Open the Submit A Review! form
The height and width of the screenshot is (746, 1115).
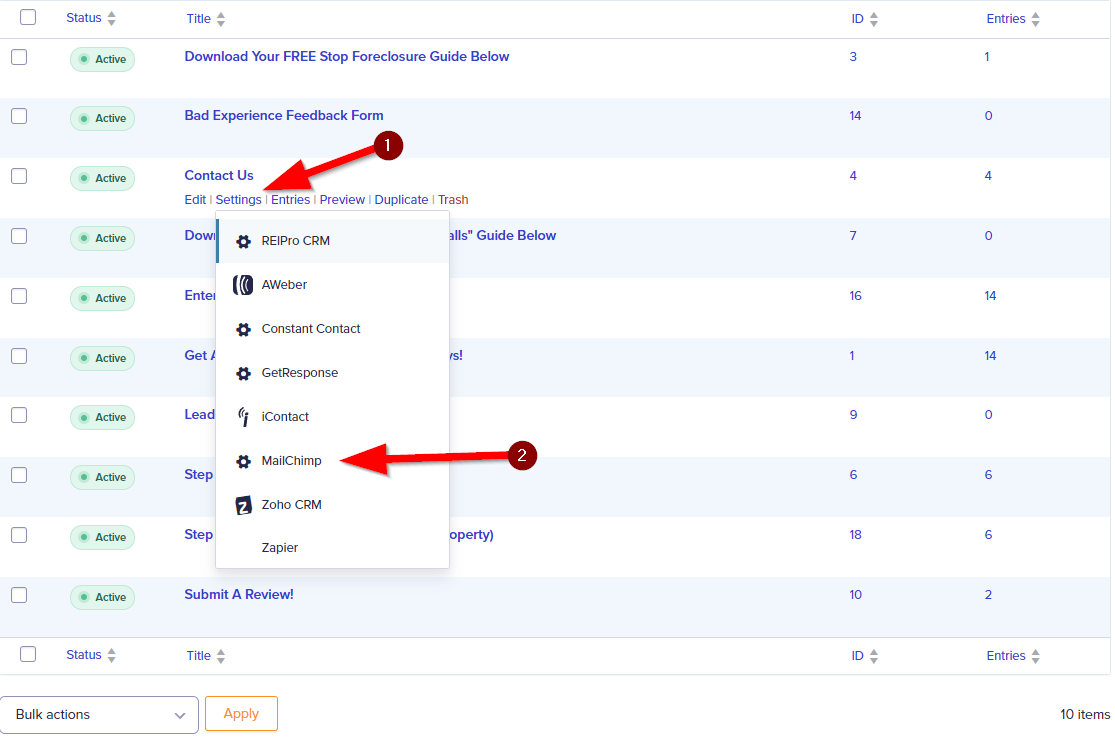[239, 595]
